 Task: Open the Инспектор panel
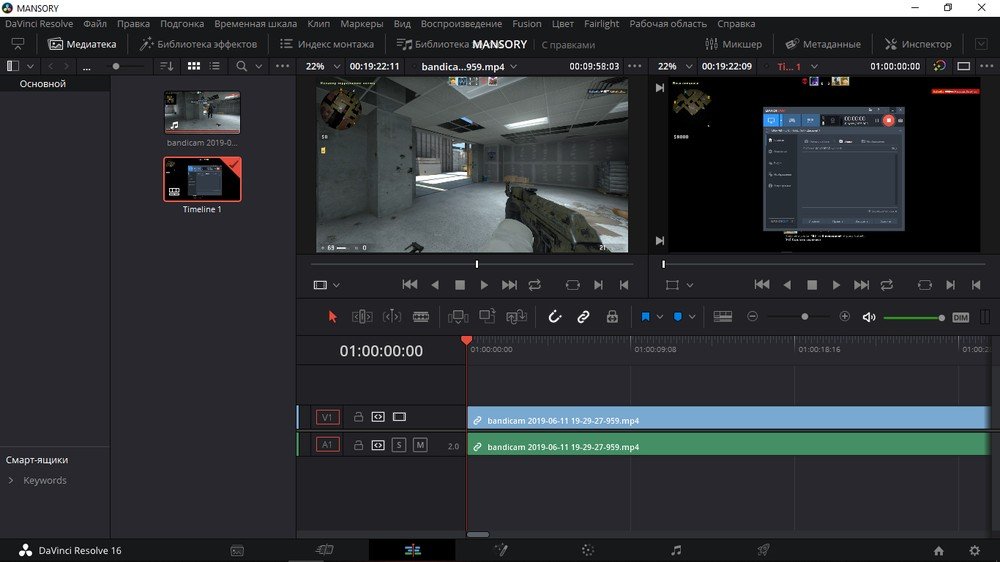pyautogui.click(x=918, y=44)
